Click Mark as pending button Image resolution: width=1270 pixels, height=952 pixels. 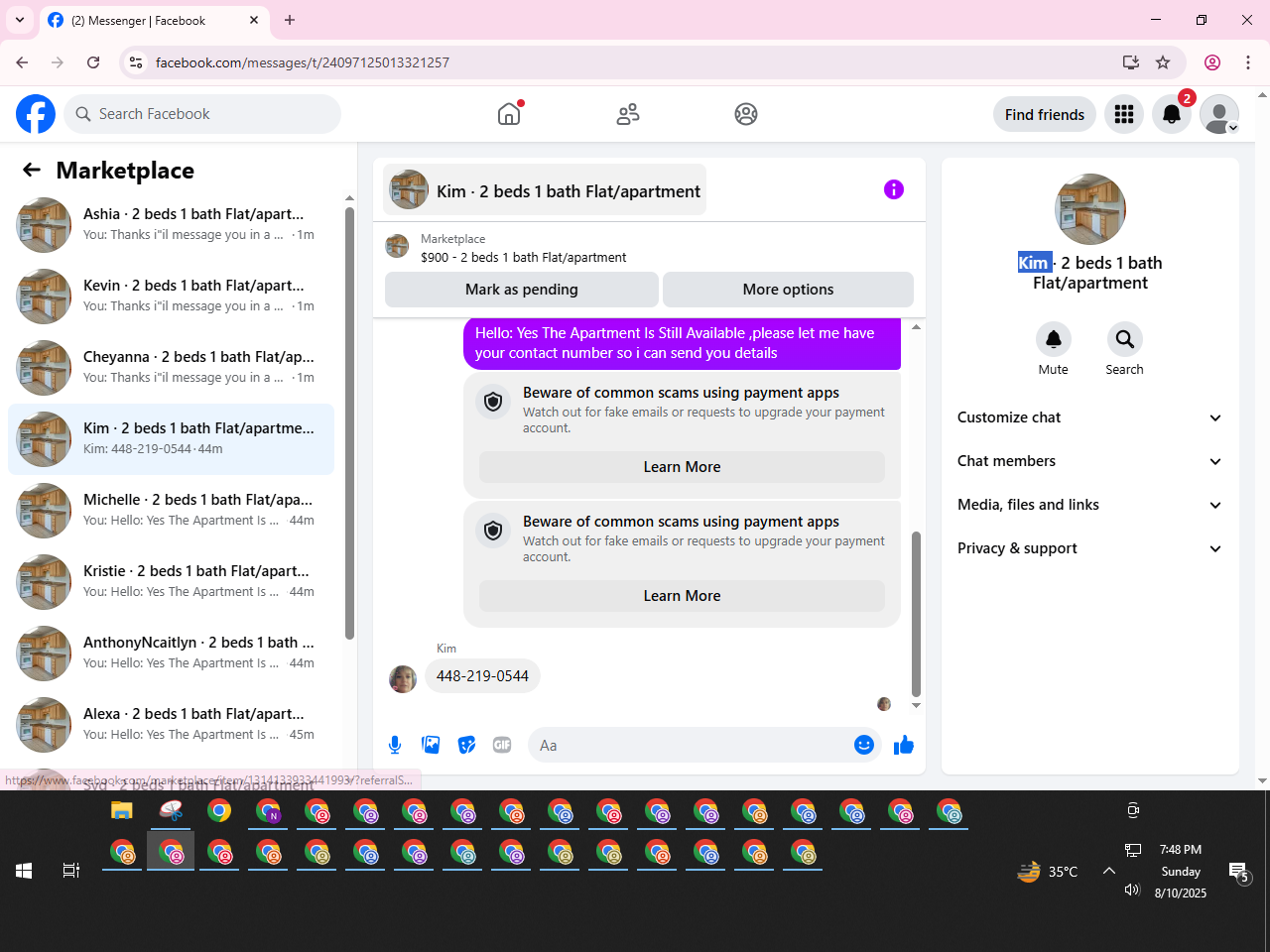coord(522,290)
